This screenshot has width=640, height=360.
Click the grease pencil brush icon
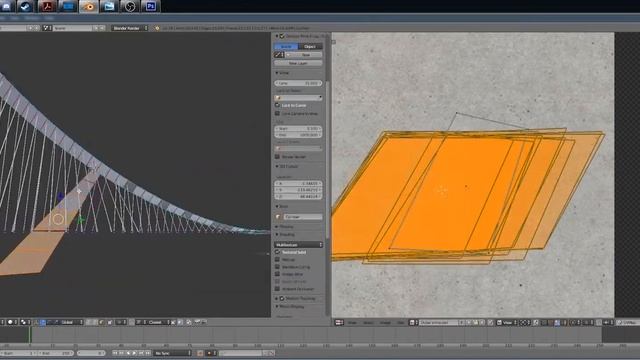click(x=279, y=55)
